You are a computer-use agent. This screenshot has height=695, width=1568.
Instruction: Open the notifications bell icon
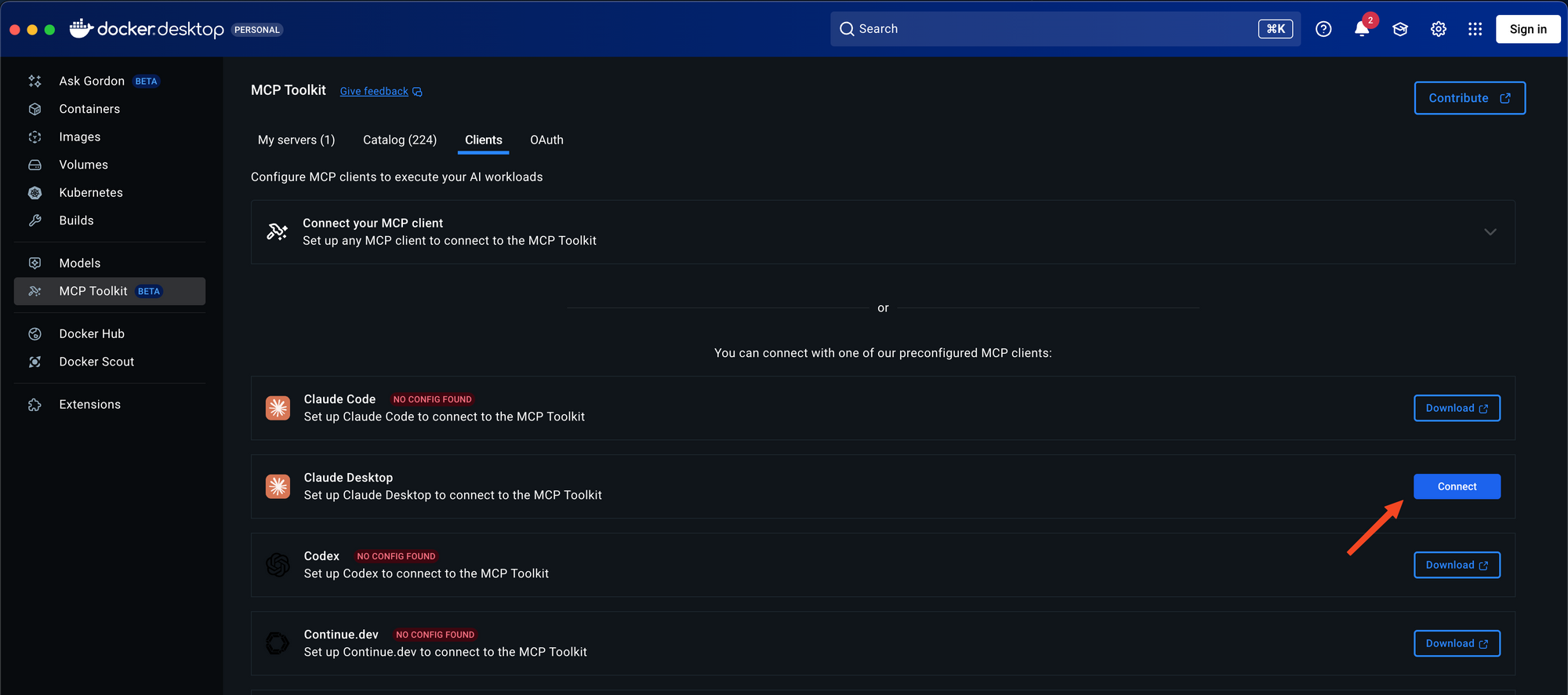(x=1362, y=30)
